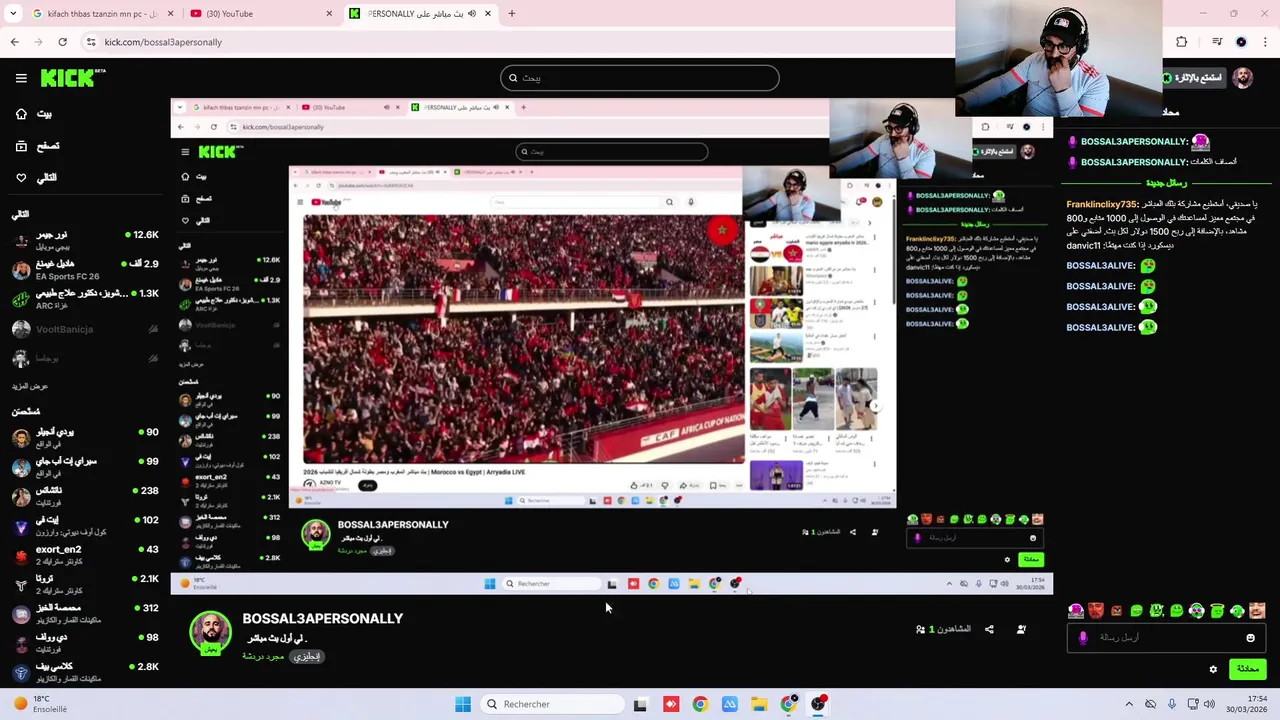1280x720 pixels.
Task: Click the BOSSAL3APERSONALLY channel name
Action: [322, 619]
